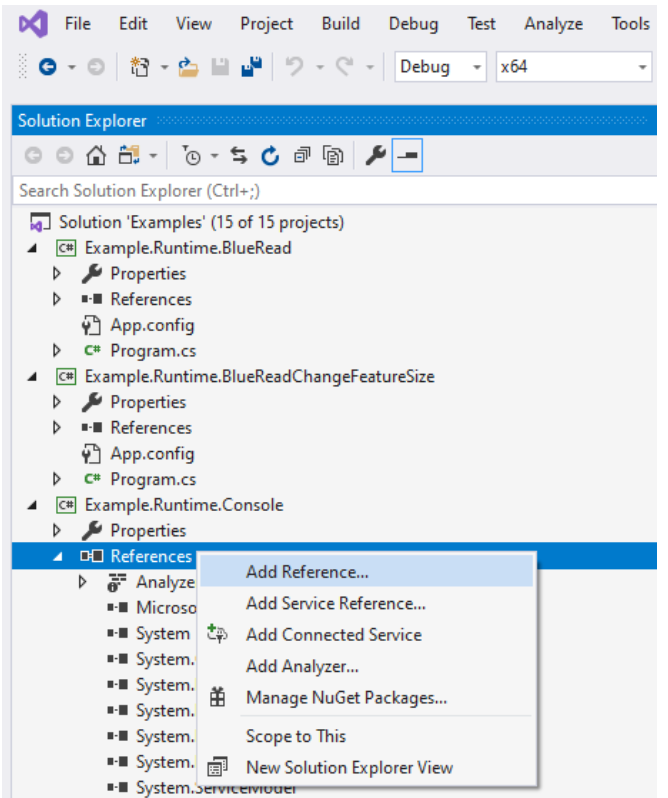
Task: Collapse the Example.Runtime.Console project node
Action: click(x=34, y=505)
